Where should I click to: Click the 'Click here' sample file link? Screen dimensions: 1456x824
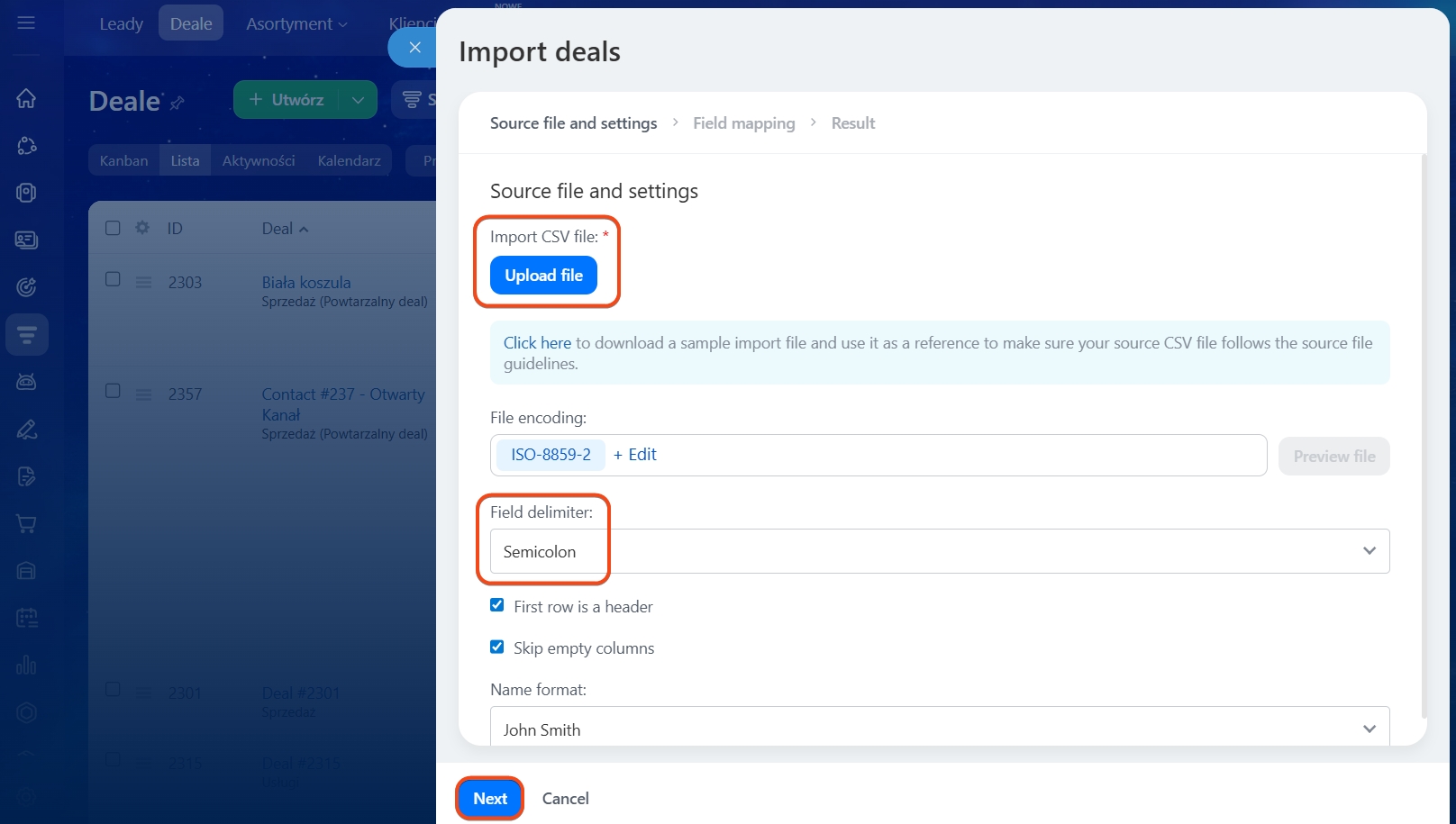[537, 343]
